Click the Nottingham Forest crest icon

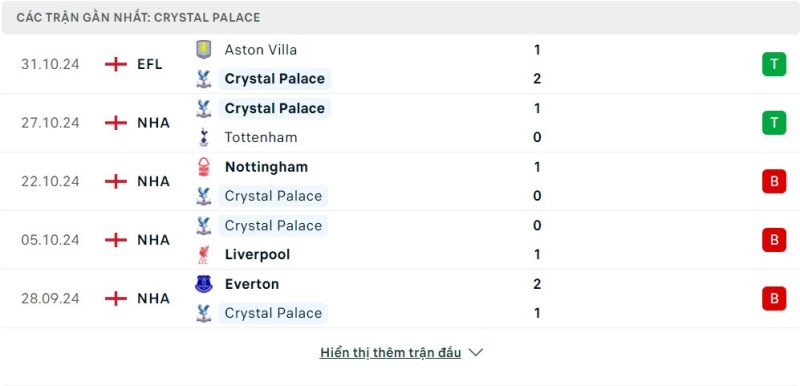[204, 167]
